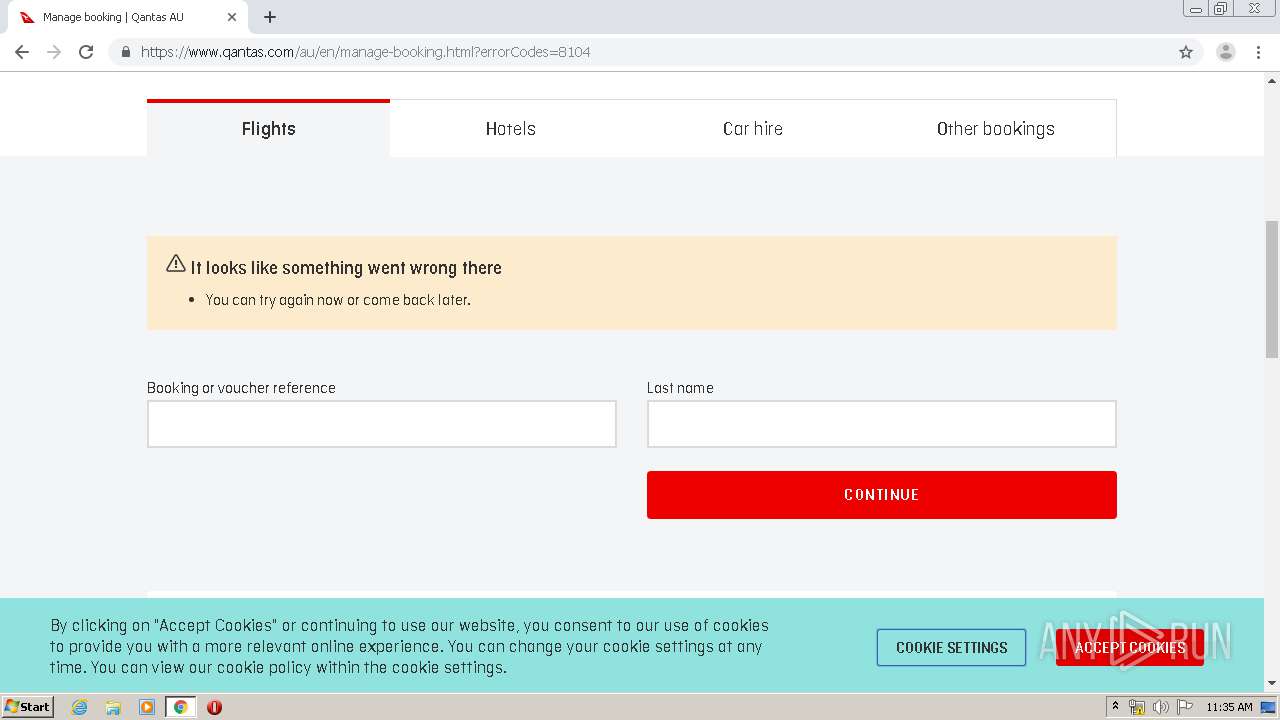The width and height of the screenshot is (1280, 720).
Task: Open Windows Explorer folder from taskbar
Action: coord(113,707)
